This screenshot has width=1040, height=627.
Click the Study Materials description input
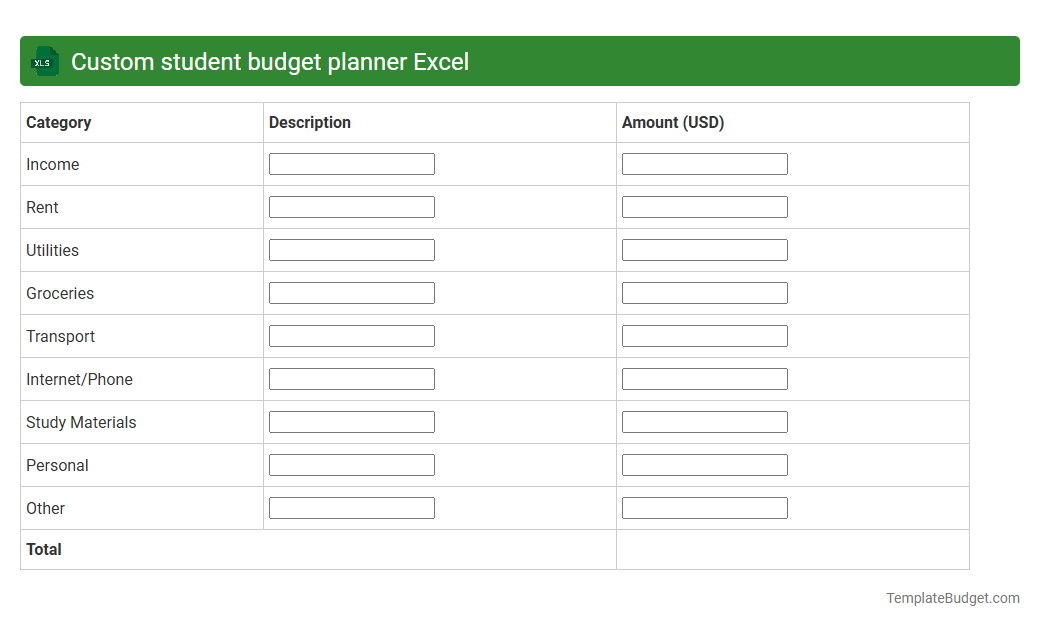click(351, 421)
